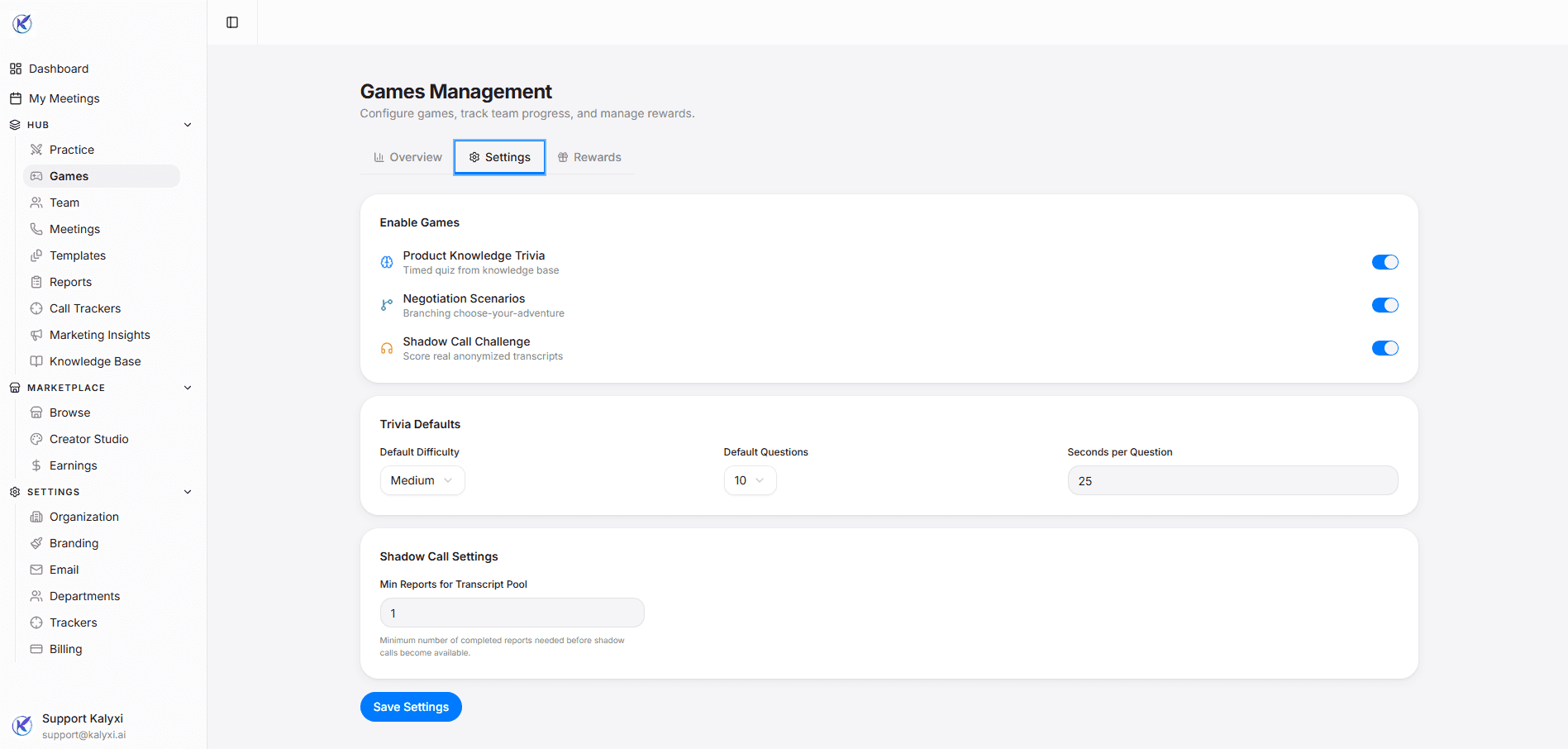Click the Call Trackers target icon
This screenshot has height=749, width=1568.
click(36, 308)
